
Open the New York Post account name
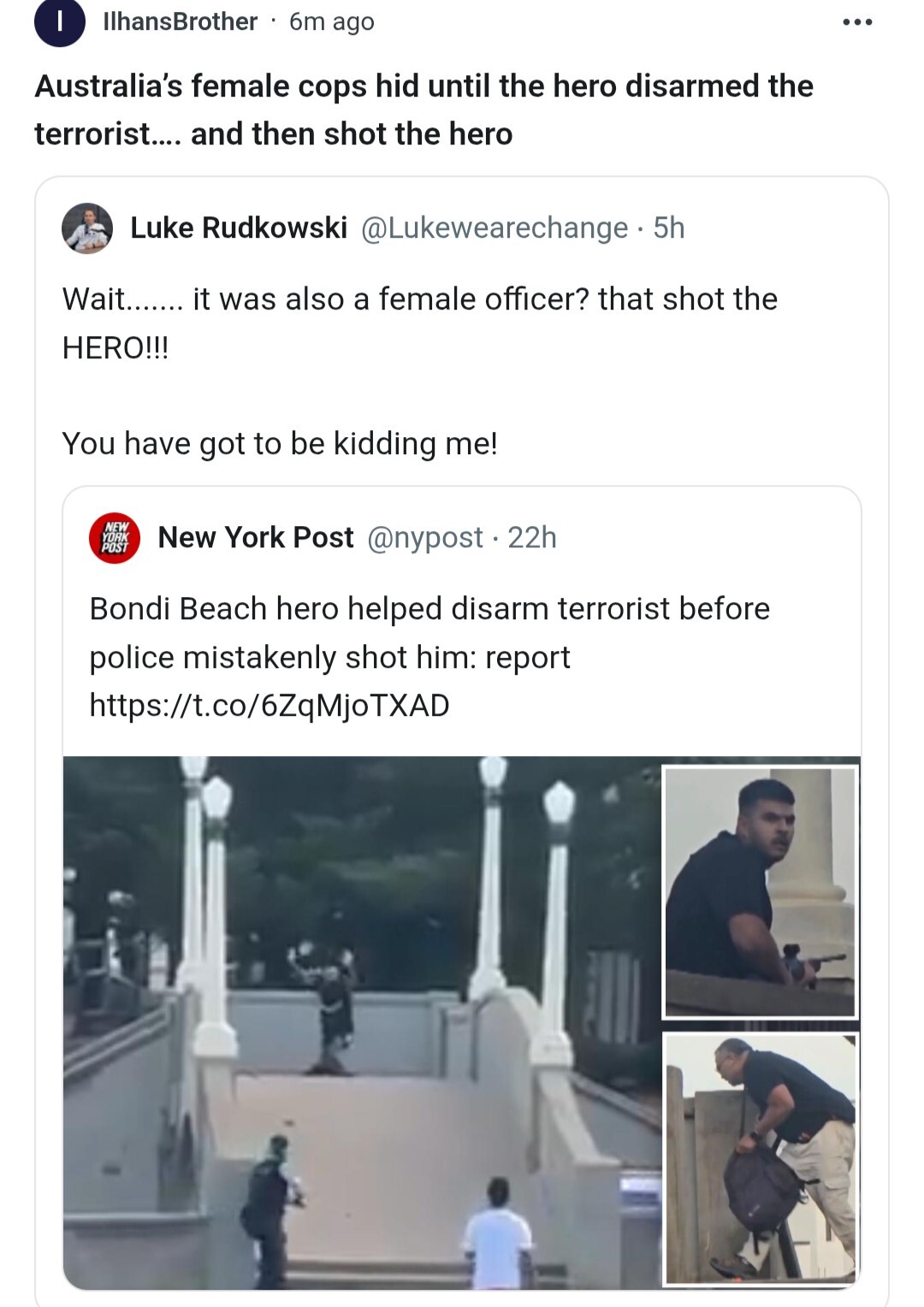point(256,538)
